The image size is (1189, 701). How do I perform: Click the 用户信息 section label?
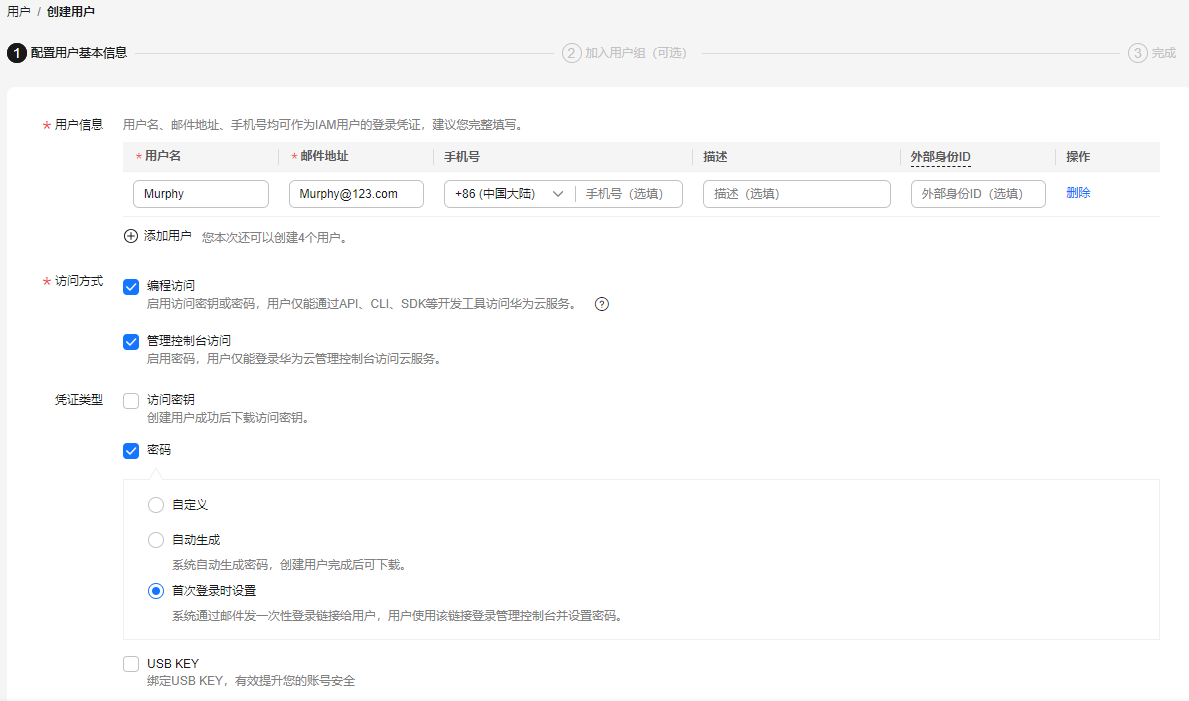79,125
